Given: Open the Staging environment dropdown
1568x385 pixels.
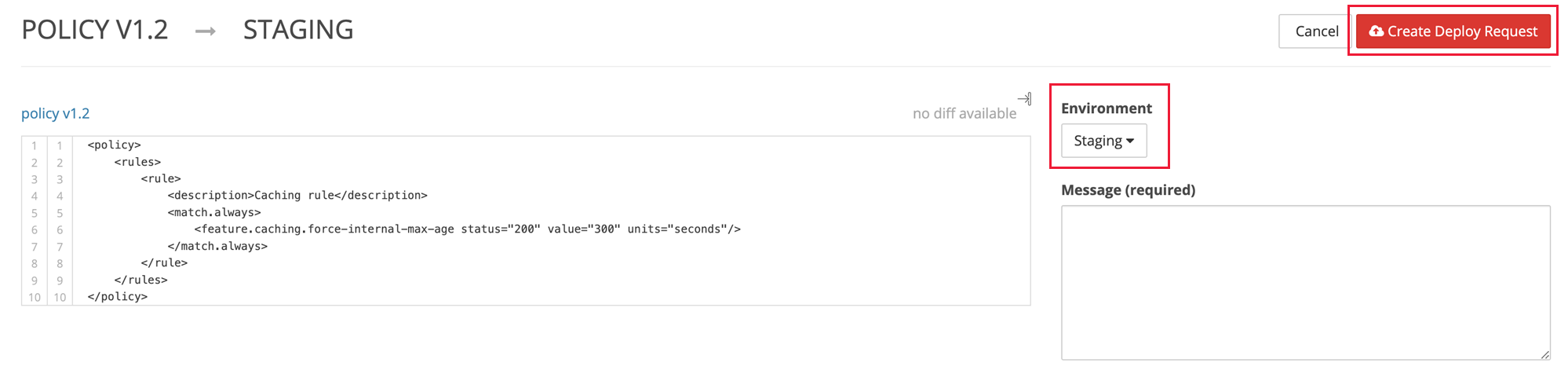Looking at the screenshot, I should [1103, 141].
